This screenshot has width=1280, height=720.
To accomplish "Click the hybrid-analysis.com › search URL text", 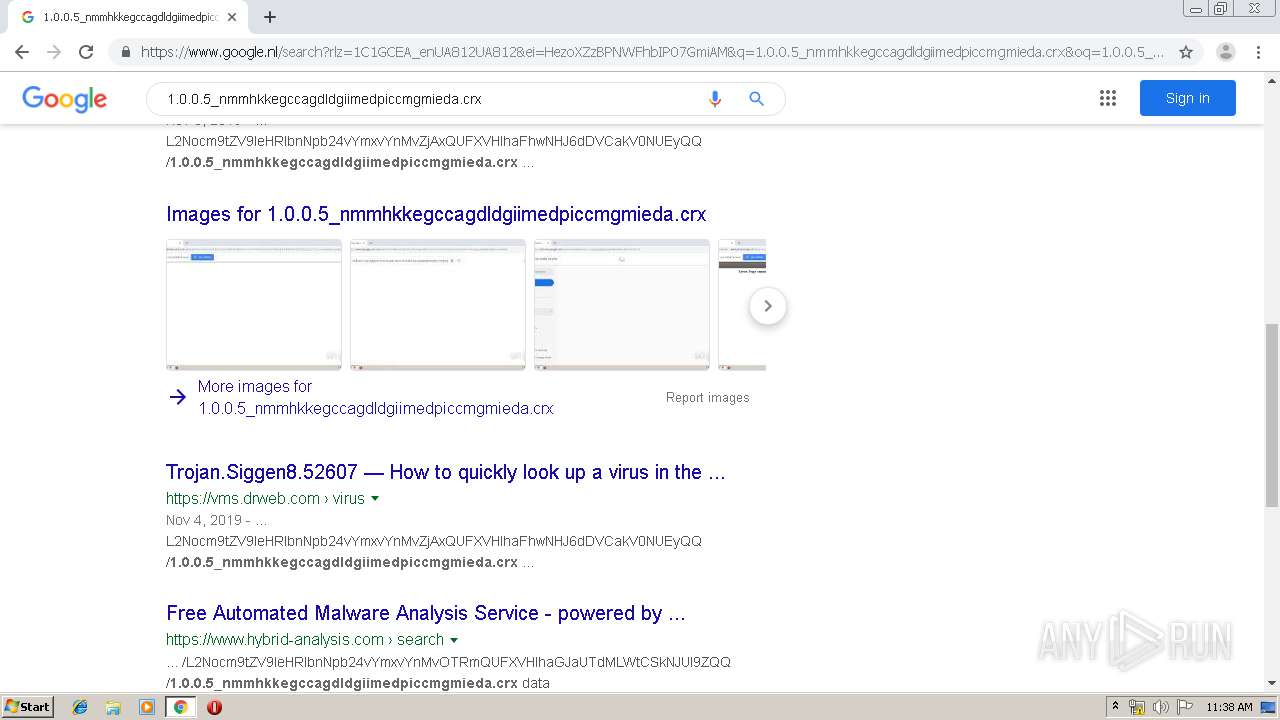I will coord(305,639).
